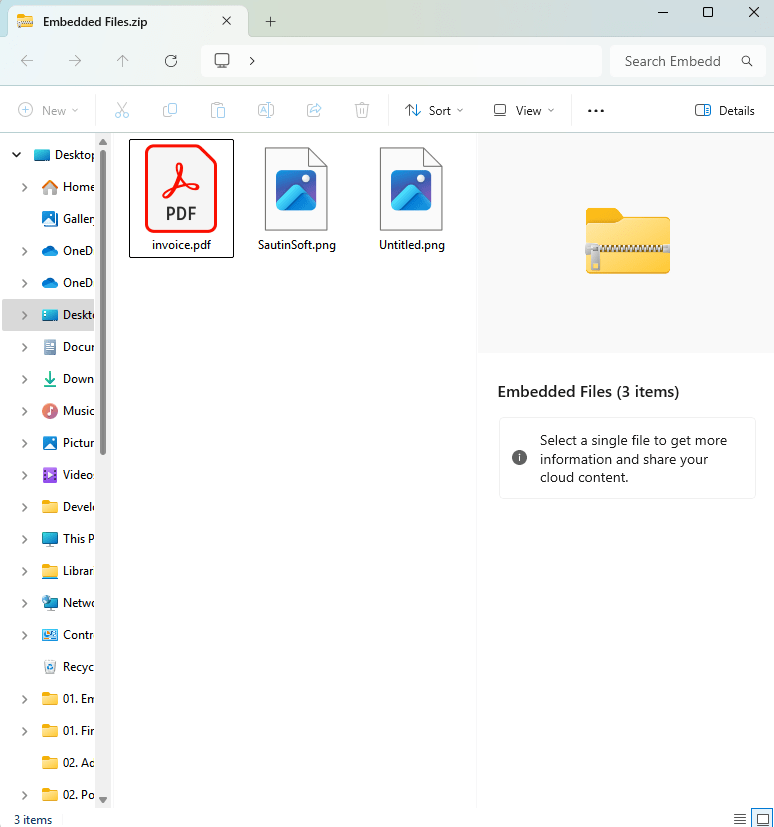Expand the Downloads tree node
The width and height of the screenshot is (774, 827).
(x=24, y=379)
